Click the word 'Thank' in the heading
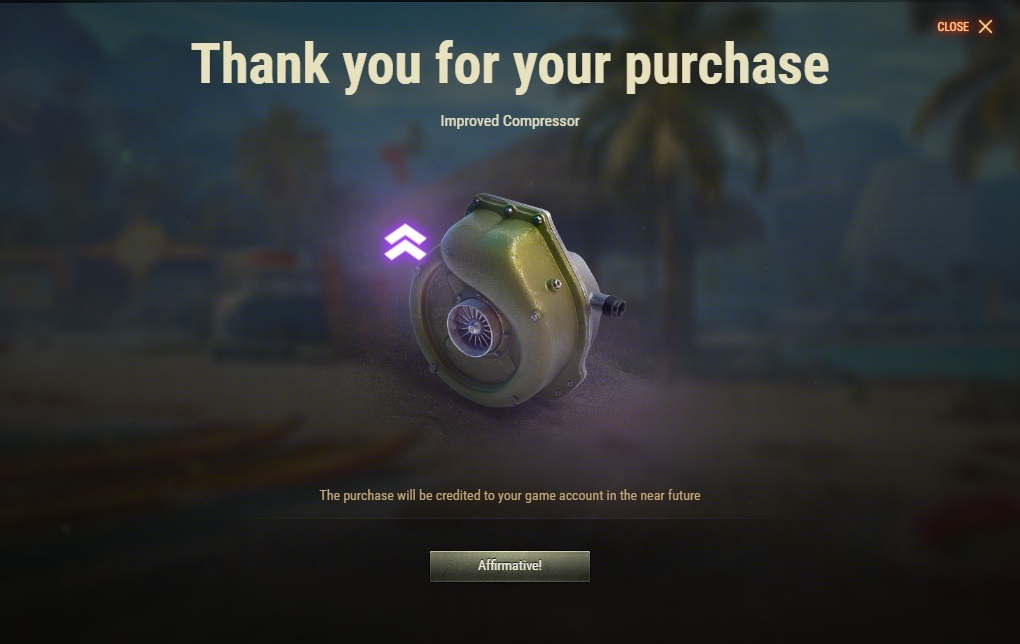 coord(260,63)
